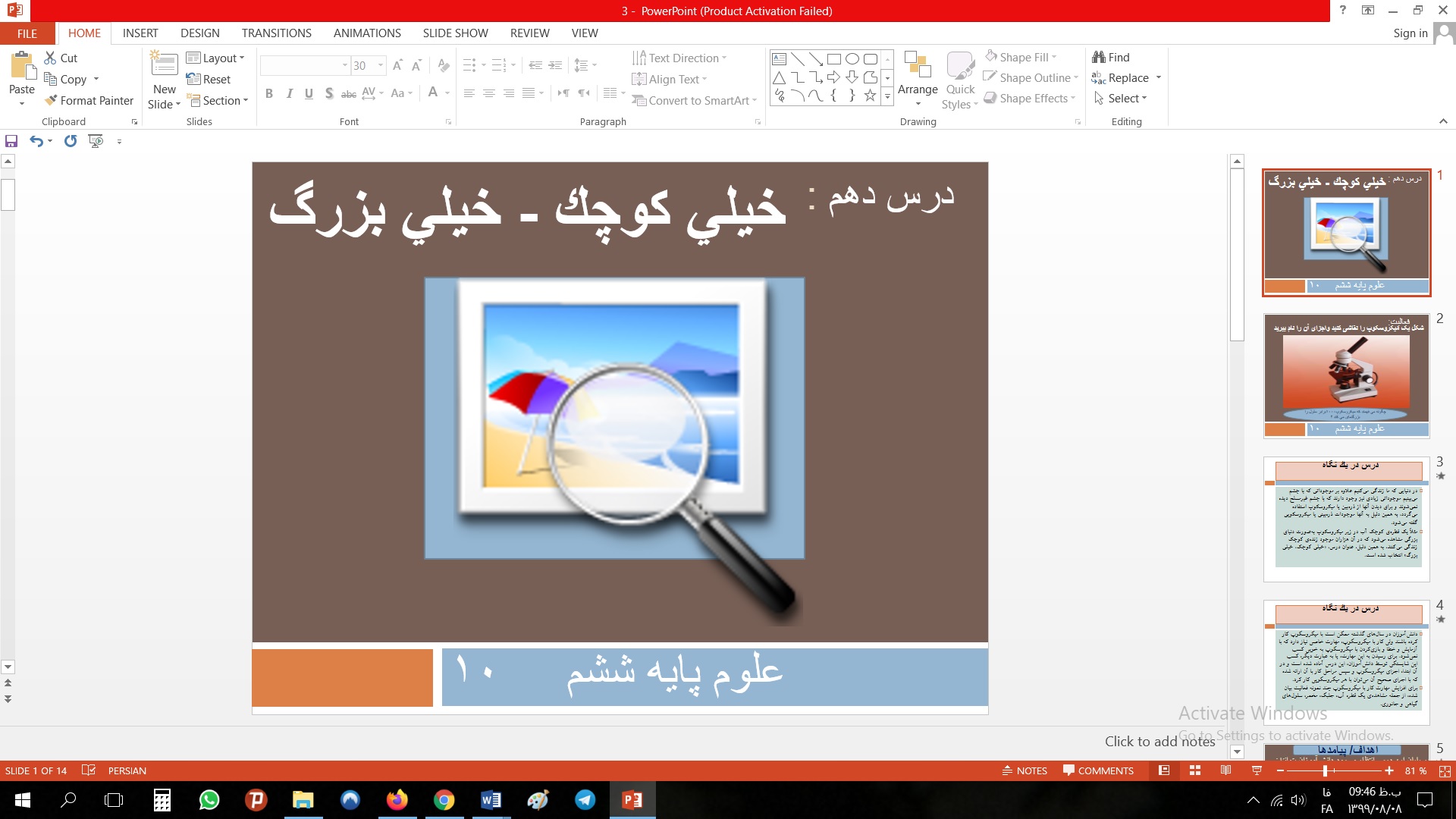
Task: Select the oval shape in Drawing gallery
Action: point(852,58)
